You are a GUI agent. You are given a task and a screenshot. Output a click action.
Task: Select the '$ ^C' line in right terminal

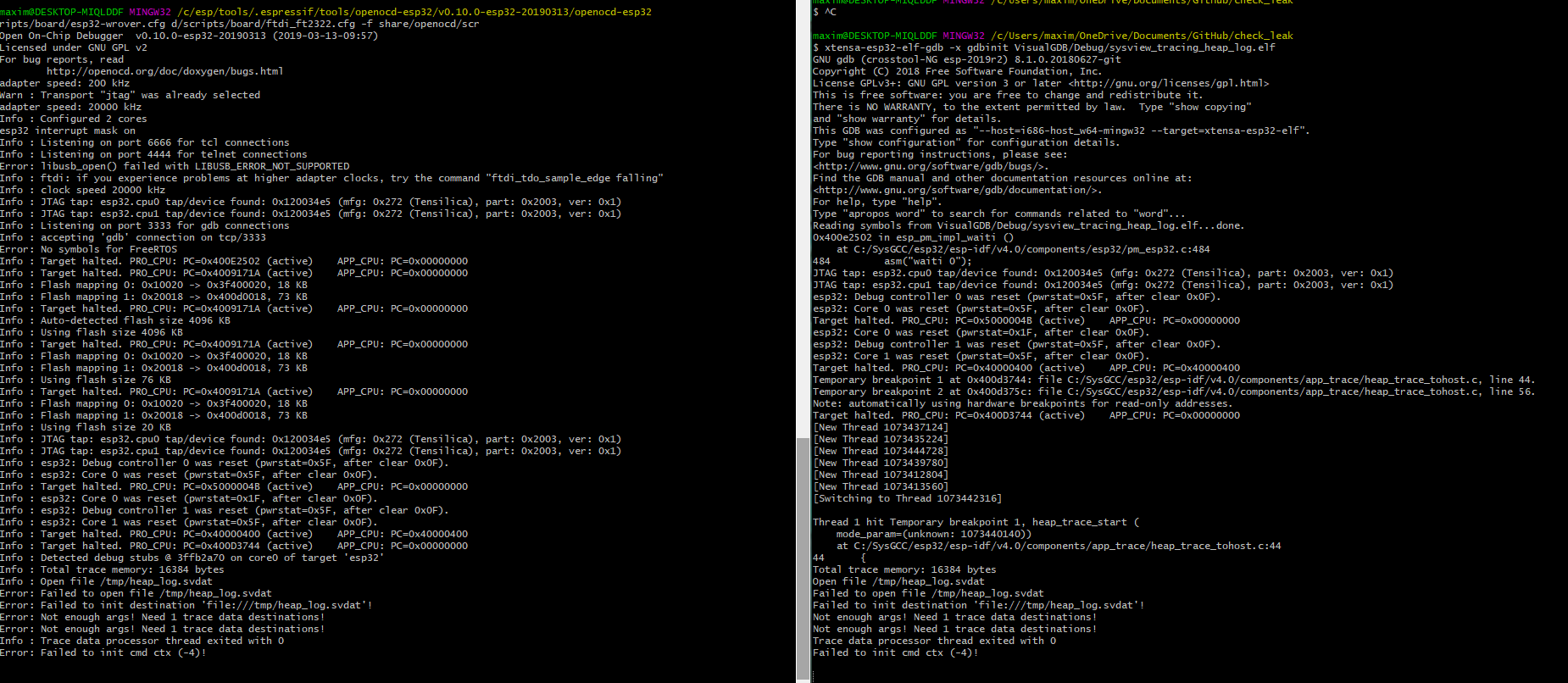[x=825, y=12]
